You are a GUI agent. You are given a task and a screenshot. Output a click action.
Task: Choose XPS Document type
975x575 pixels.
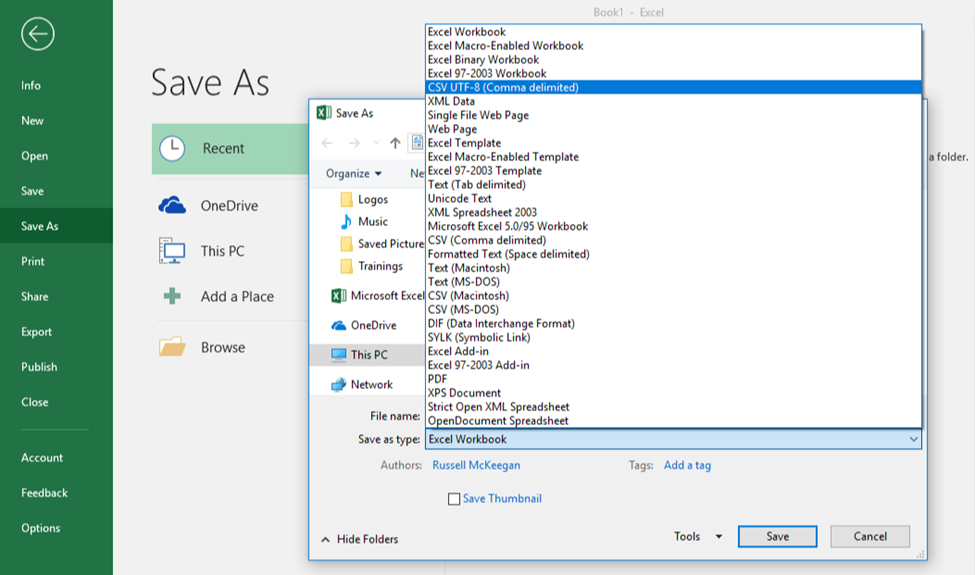tap(673, 393)
